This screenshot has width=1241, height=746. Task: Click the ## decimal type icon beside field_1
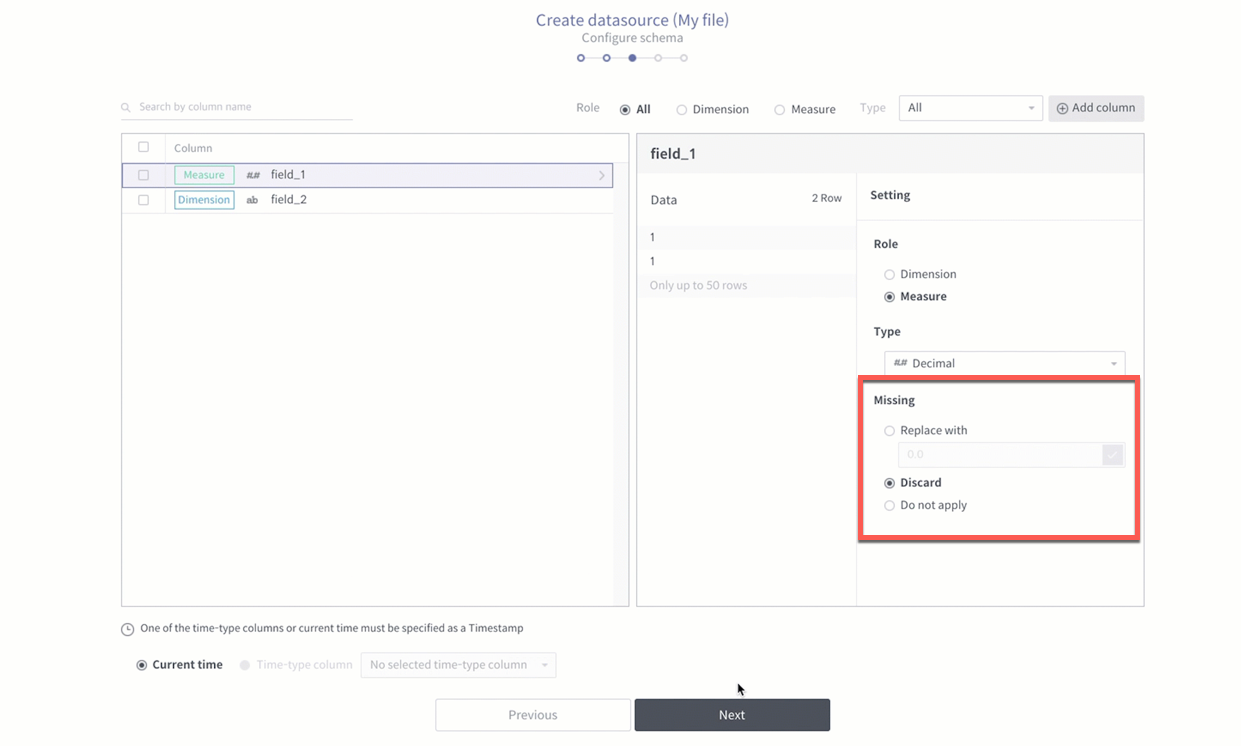[253, 174]
